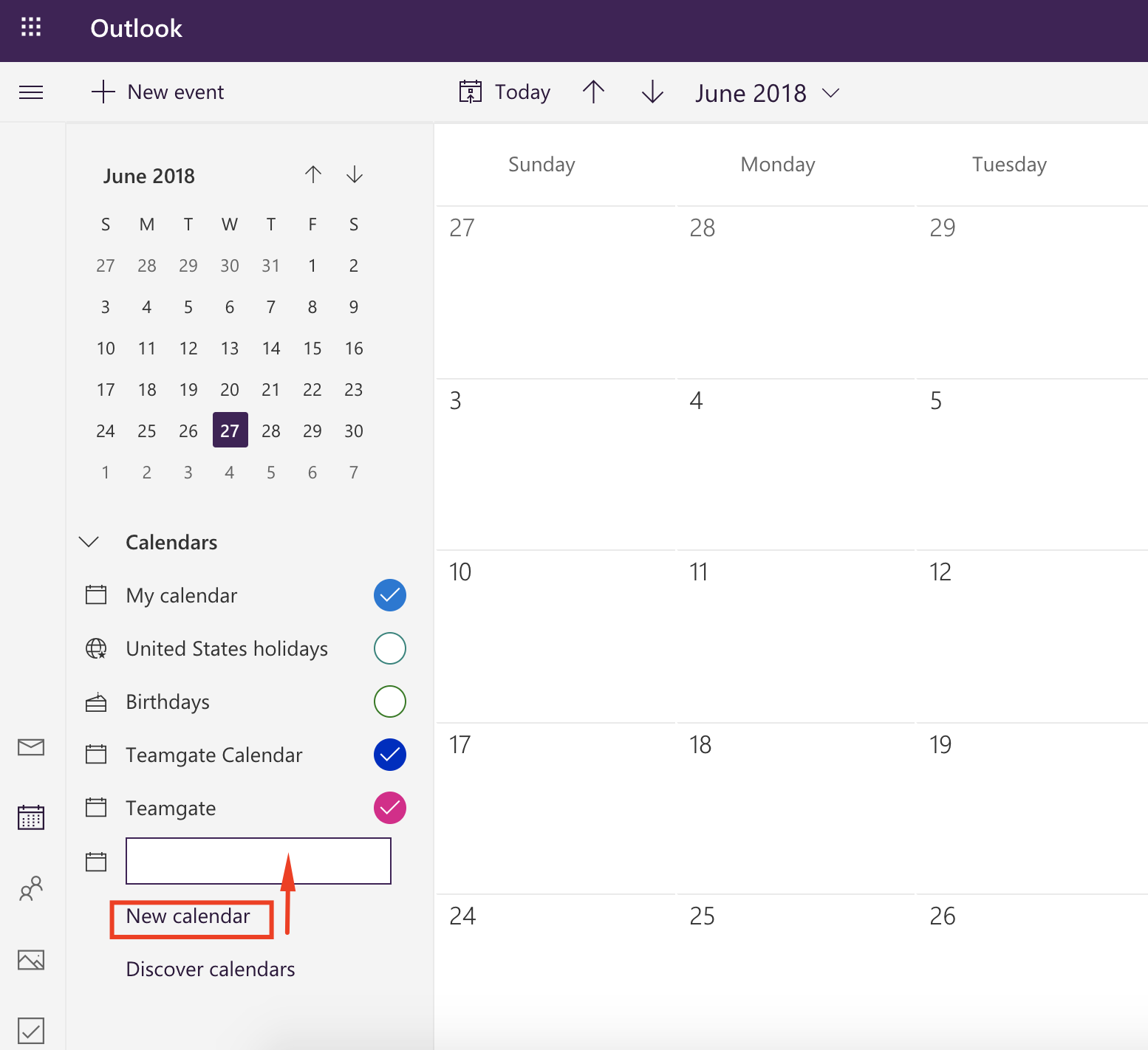Click the My calendar icon
1148x1050 pixels.
coord(96,594)
